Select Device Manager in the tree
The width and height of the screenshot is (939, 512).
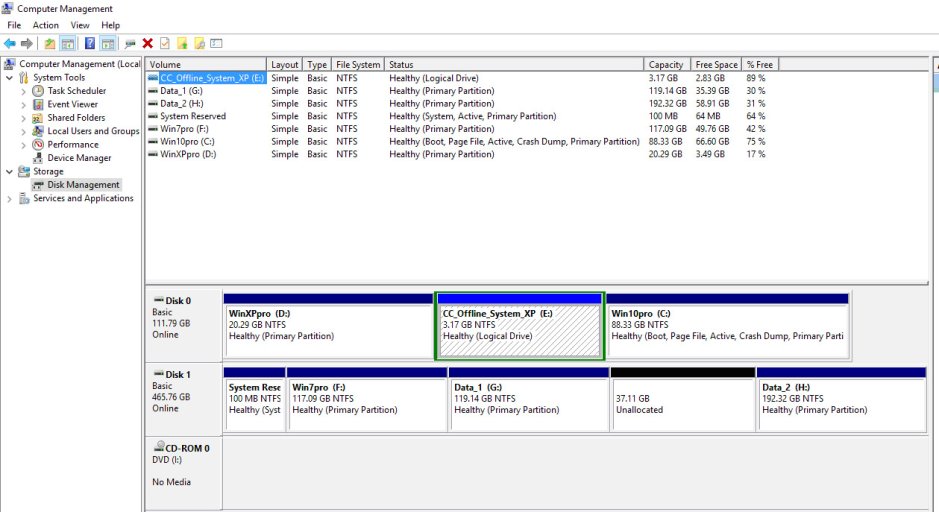[79, 158]
